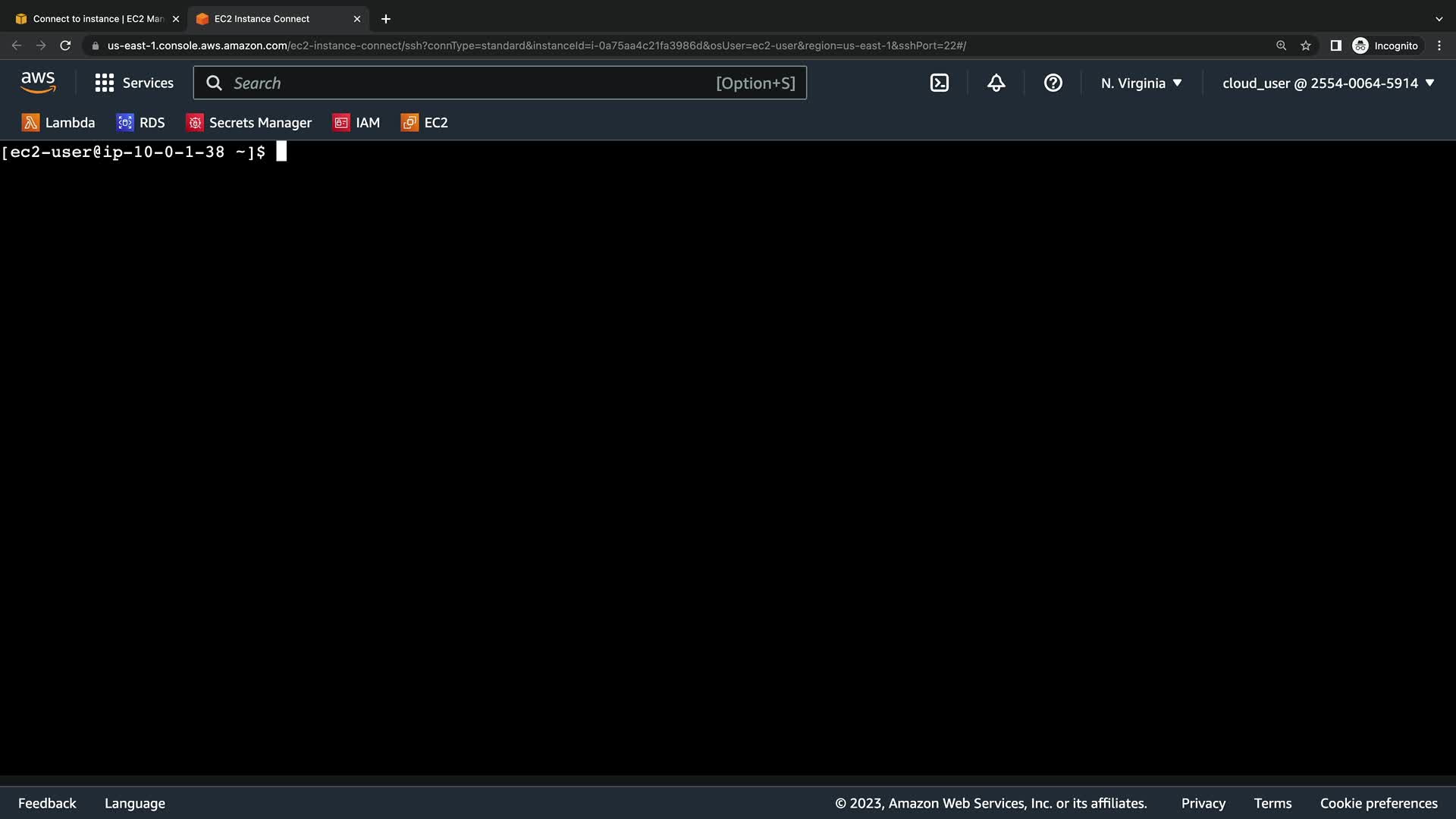This screenshot has width=1456, height=819.
Task: Open the Services grid menu
Action: click(134, 83)
